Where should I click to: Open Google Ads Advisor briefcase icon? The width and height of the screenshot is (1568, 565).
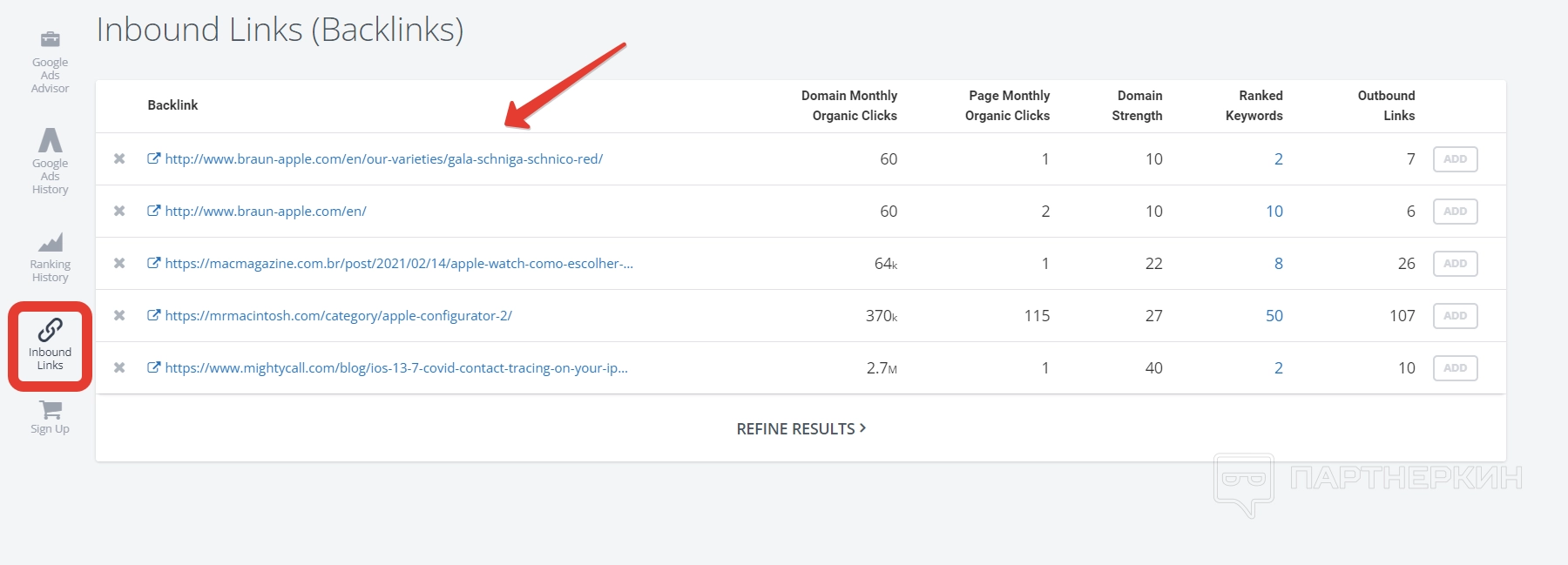coord(51,39)
